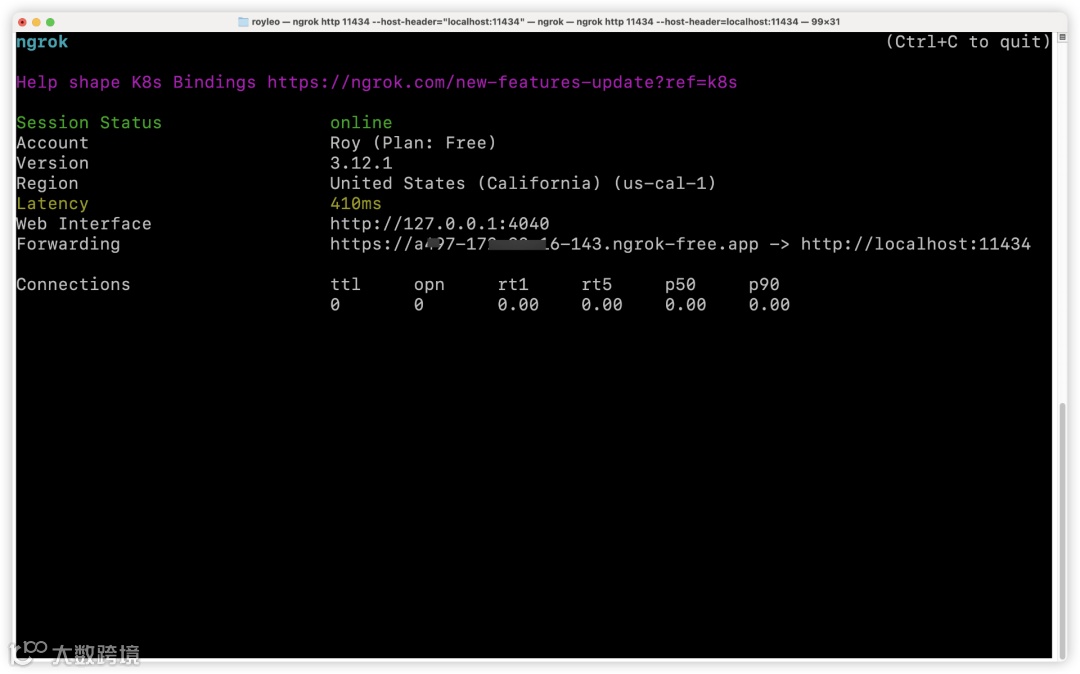The height and width of the screenshot is (674, 1080).
Task: Click 'United States (California) (us-cal-1)' value
Action: click(x=523, y=184)
